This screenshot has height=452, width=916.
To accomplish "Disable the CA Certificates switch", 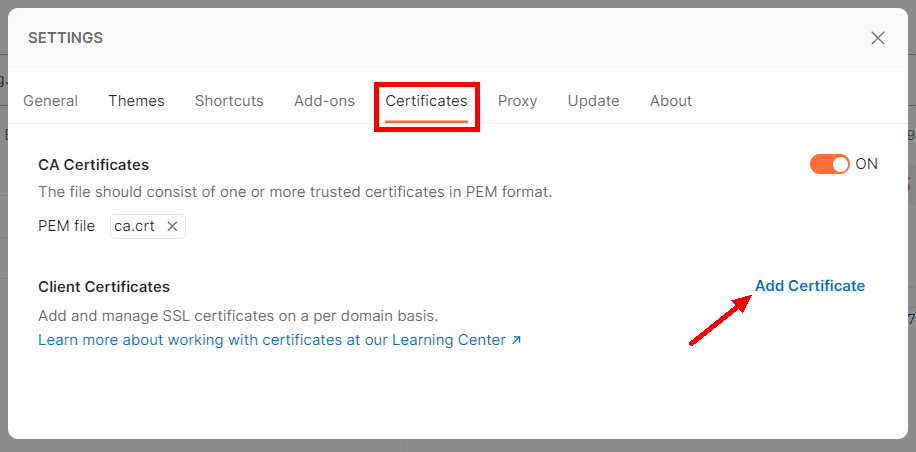I will coord(829,164).
